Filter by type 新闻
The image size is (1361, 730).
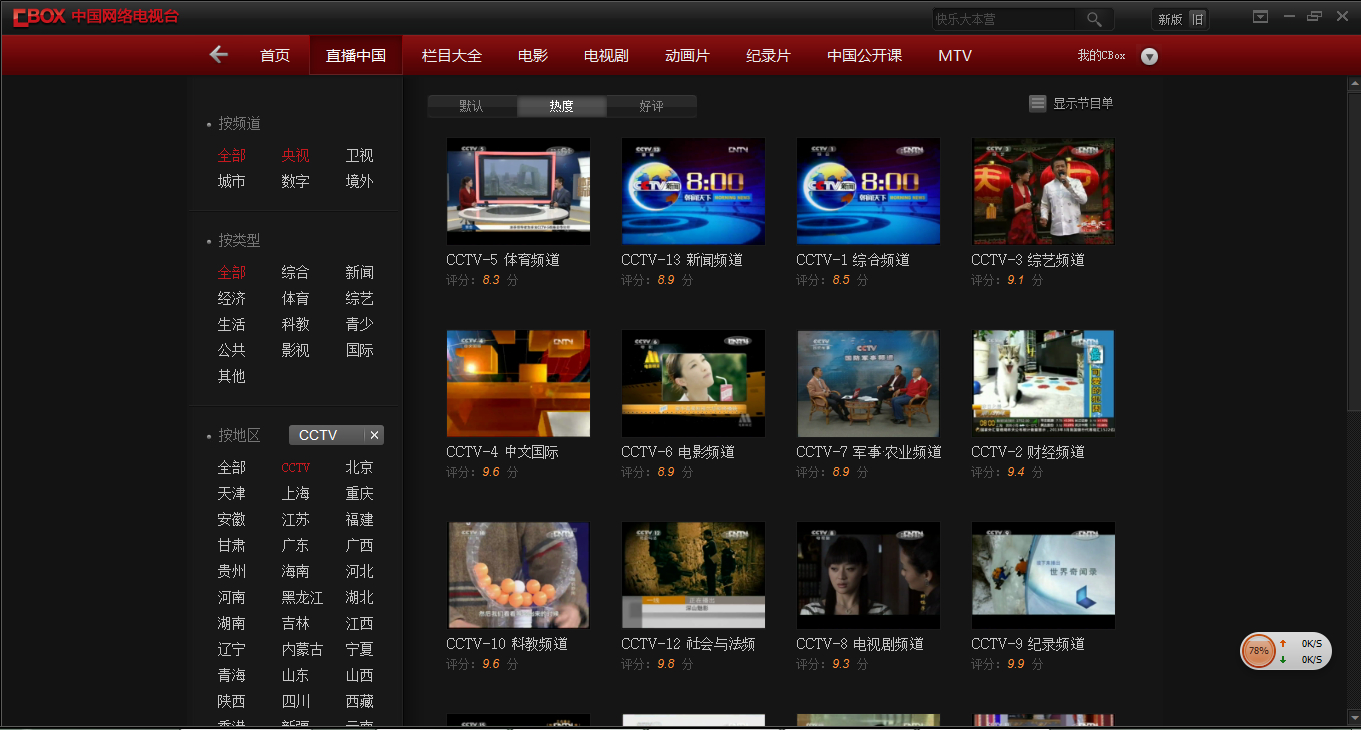359,272
